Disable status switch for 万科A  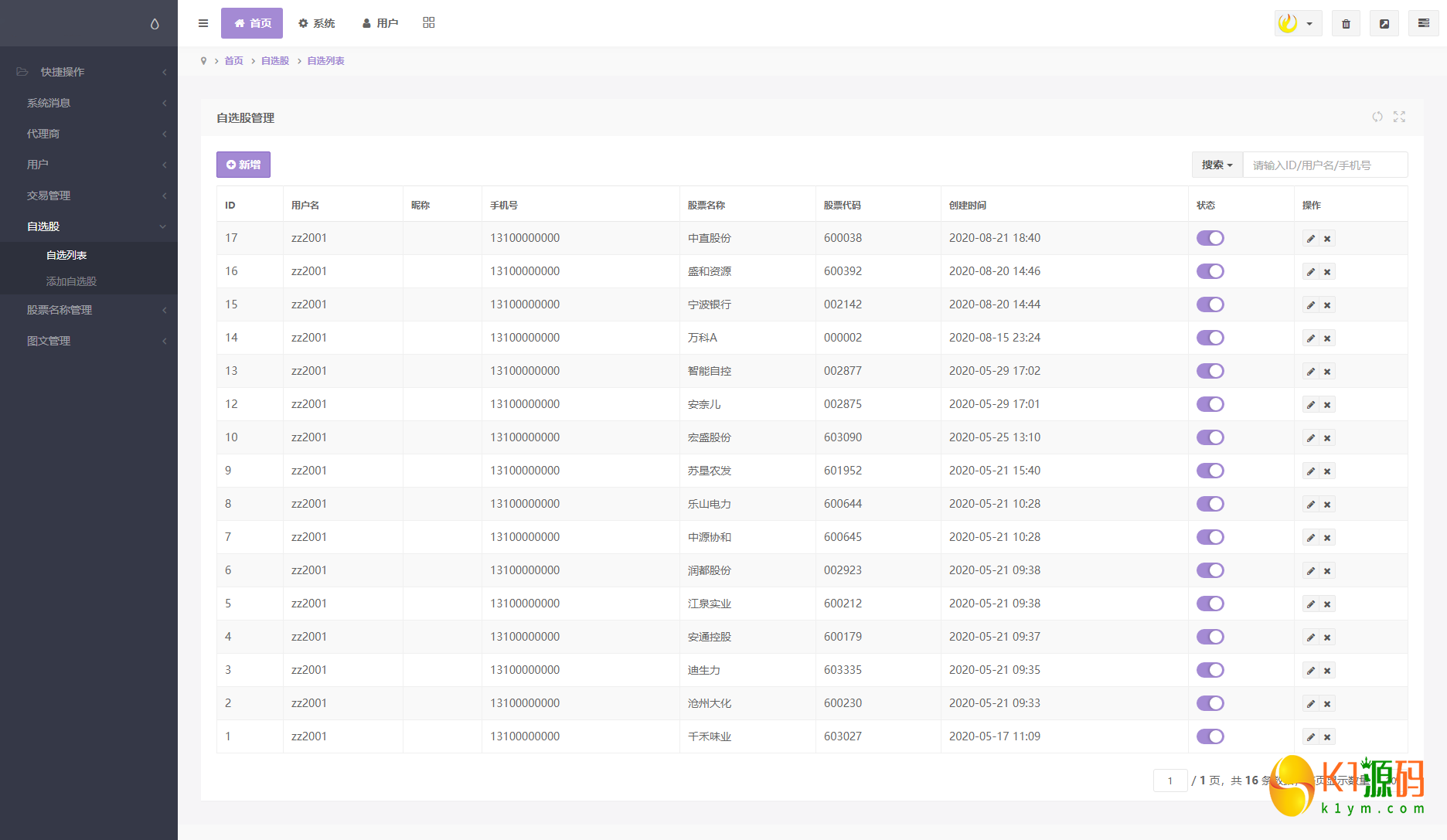(x=1210, y=338)
